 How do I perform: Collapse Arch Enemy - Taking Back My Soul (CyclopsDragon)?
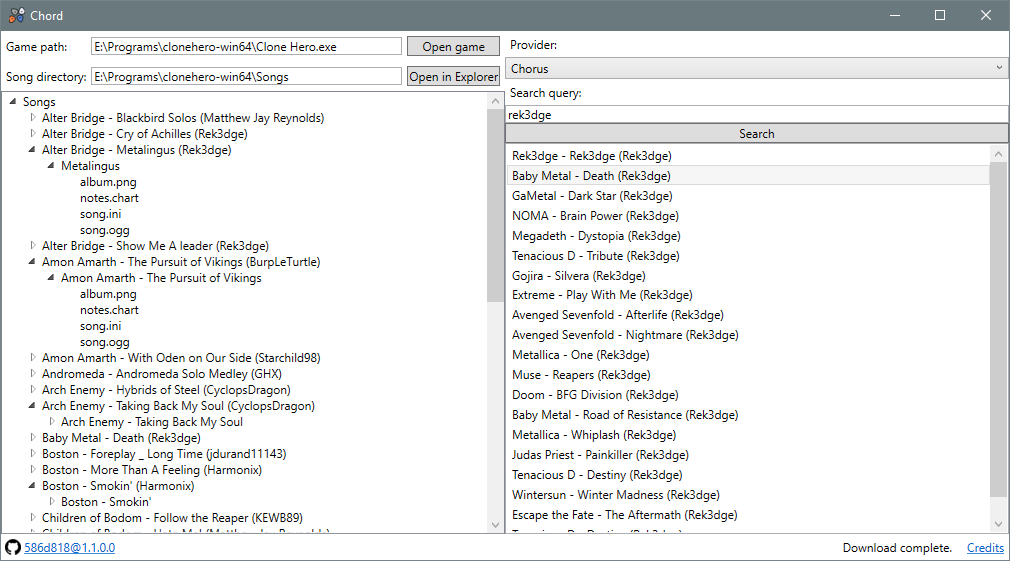pyautogui.click(x=32, y=406)
